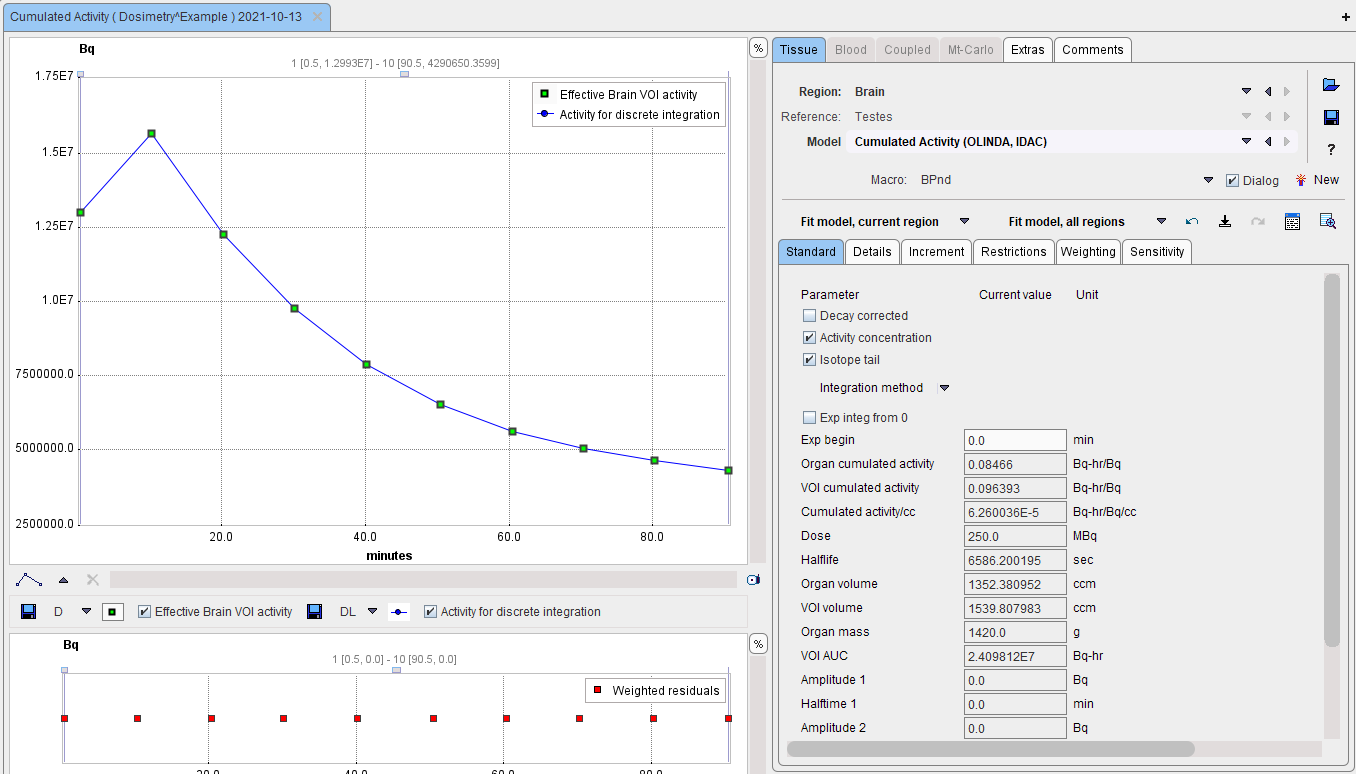Open the Restrictions tab
The height and width of the screenshot is (774, 1356).
pos(1014,252)
